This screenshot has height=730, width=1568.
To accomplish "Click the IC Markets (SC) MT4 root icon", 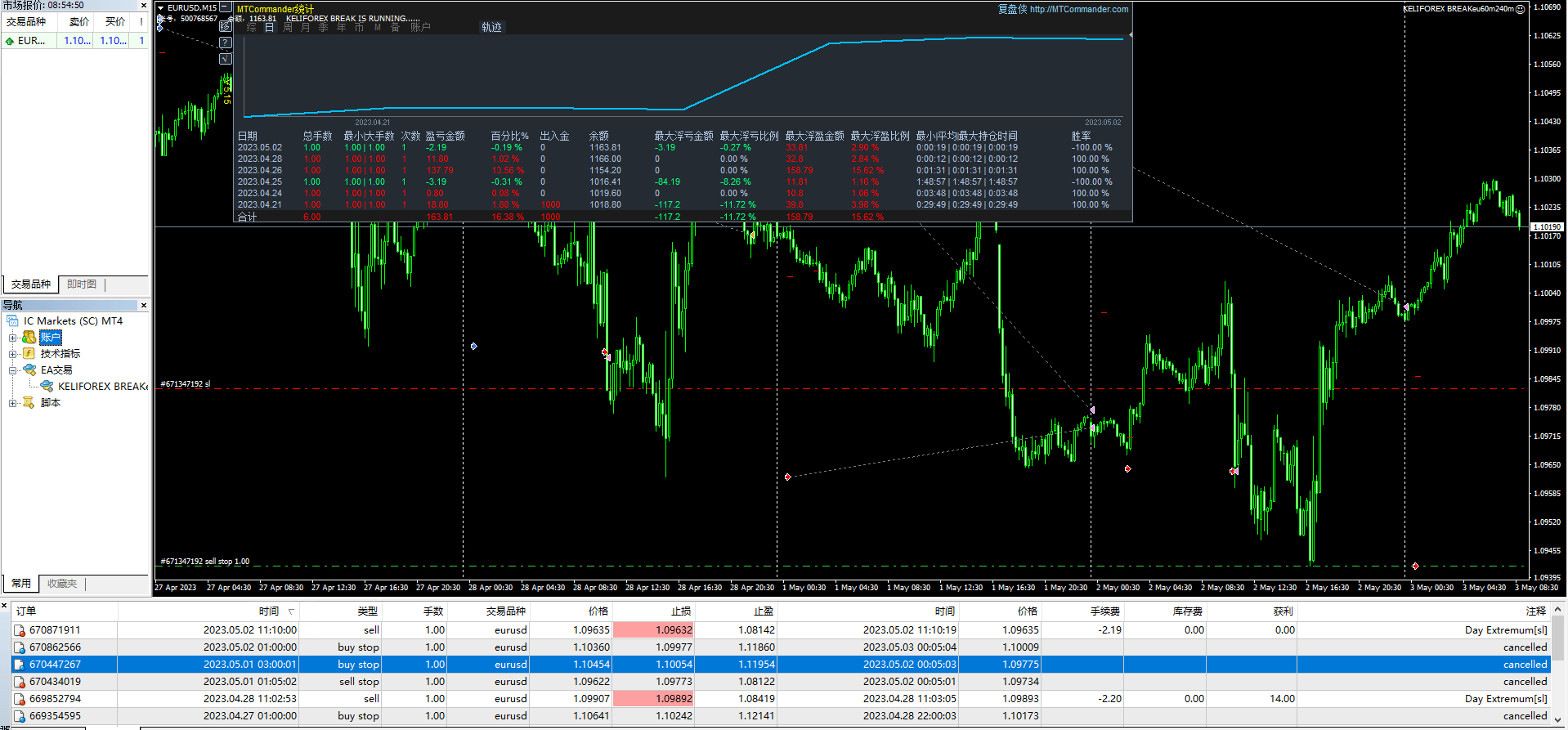I will 12,321.
